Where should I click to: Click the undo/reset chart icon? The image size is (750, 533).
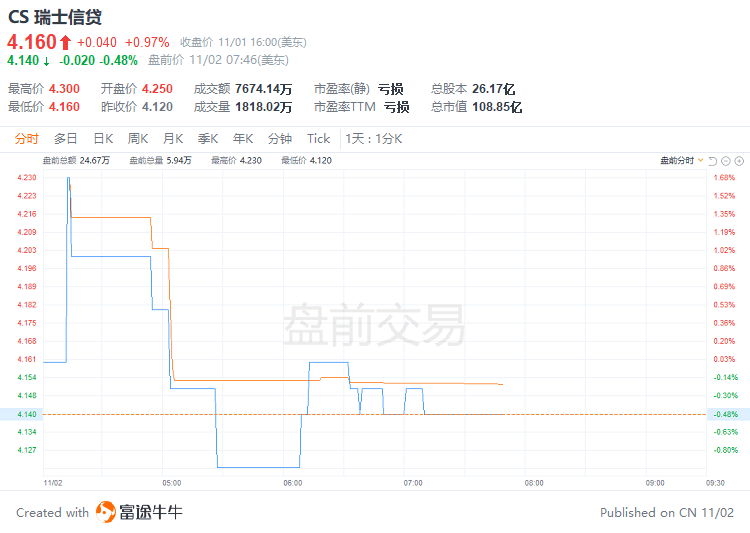(713, 161)
